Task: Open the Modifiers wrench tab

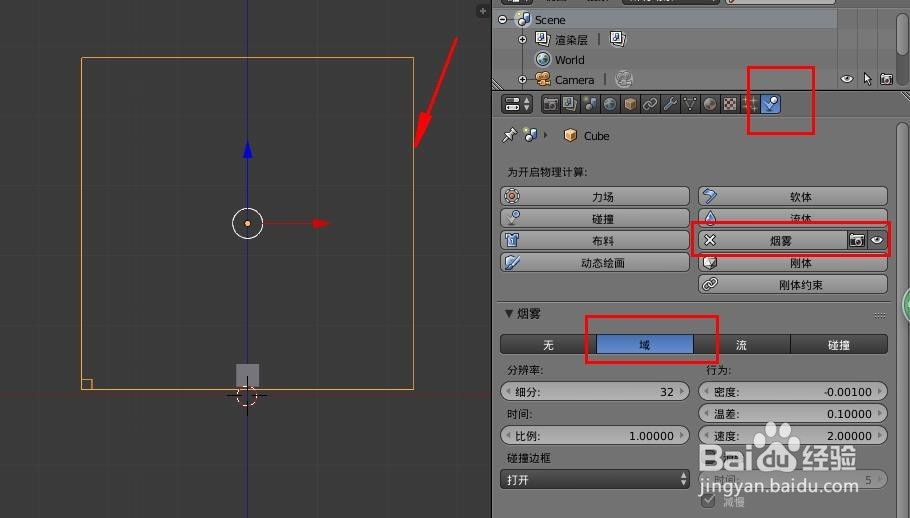Action: [x=670, y=104]
